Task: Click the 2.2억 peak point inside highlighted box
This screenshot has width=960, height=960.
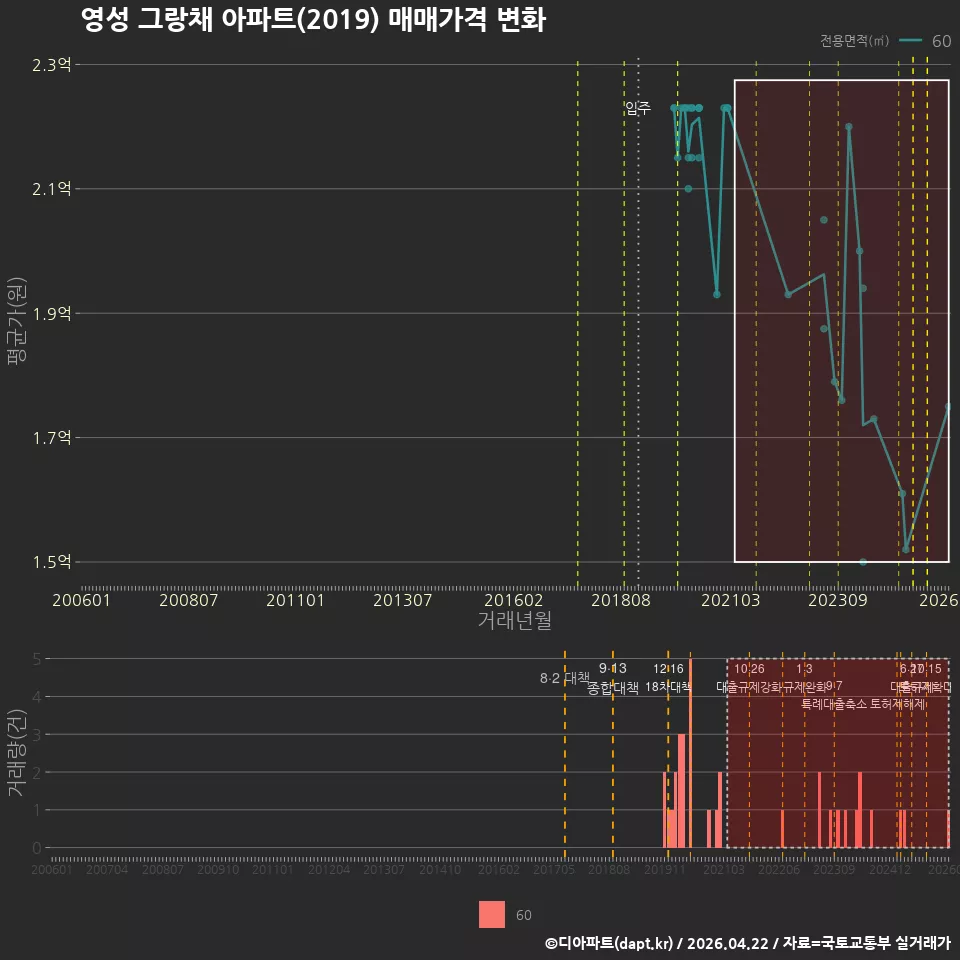Action: [x=849, y=127]
